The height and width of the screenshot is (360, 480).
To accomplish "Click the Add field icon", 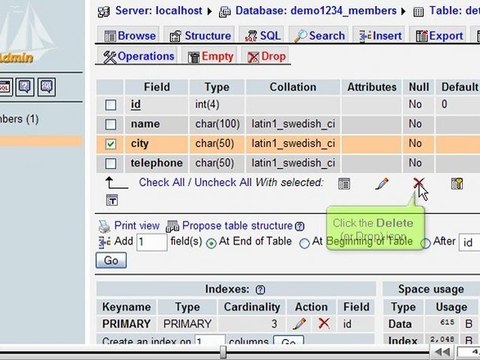I will pyautogui.click(x=104, y=242).
